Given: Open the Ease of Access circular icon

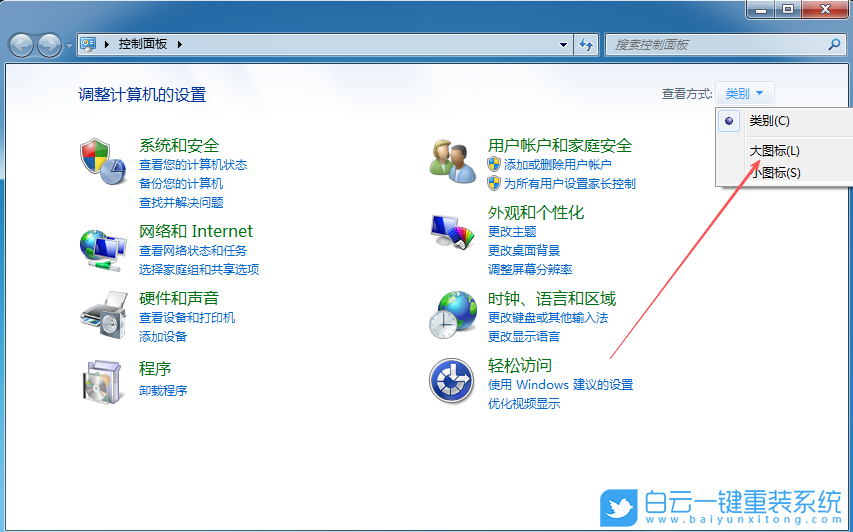Looking at the screenshot, I should pyautogui.click(x=451, y=380).
